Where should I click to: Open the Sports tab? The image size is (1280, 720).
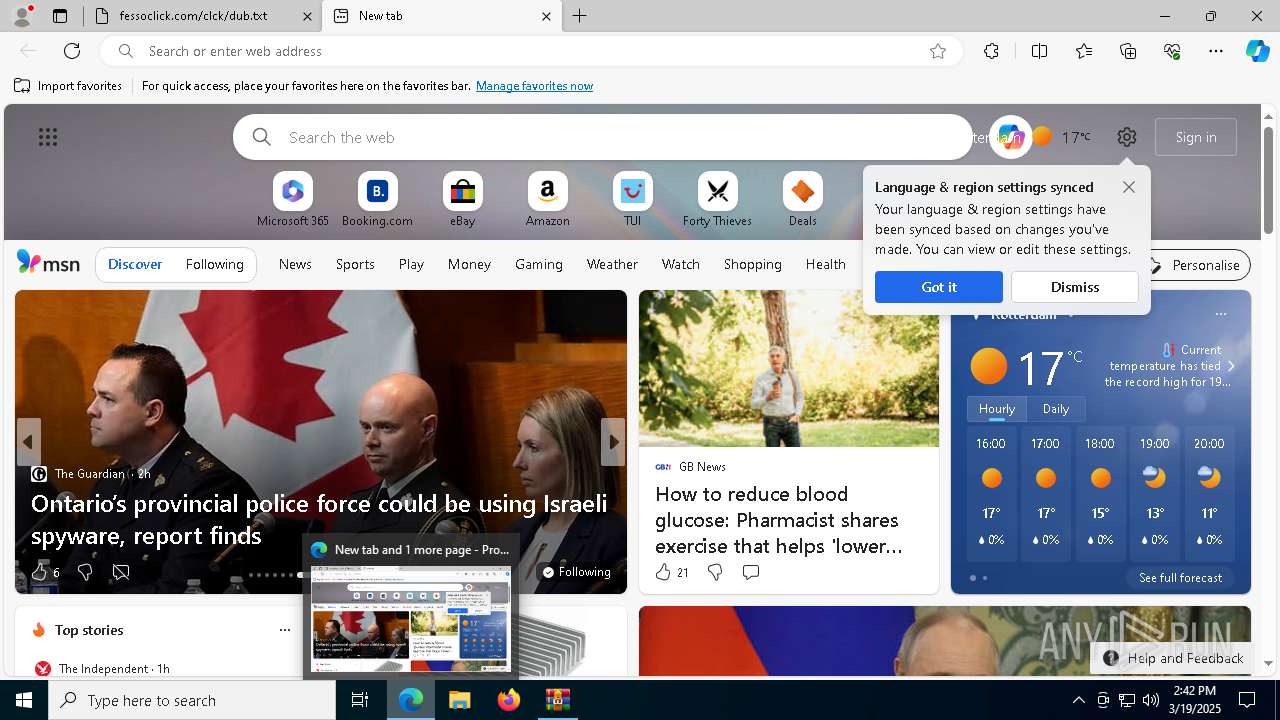[x=355, y=264]
